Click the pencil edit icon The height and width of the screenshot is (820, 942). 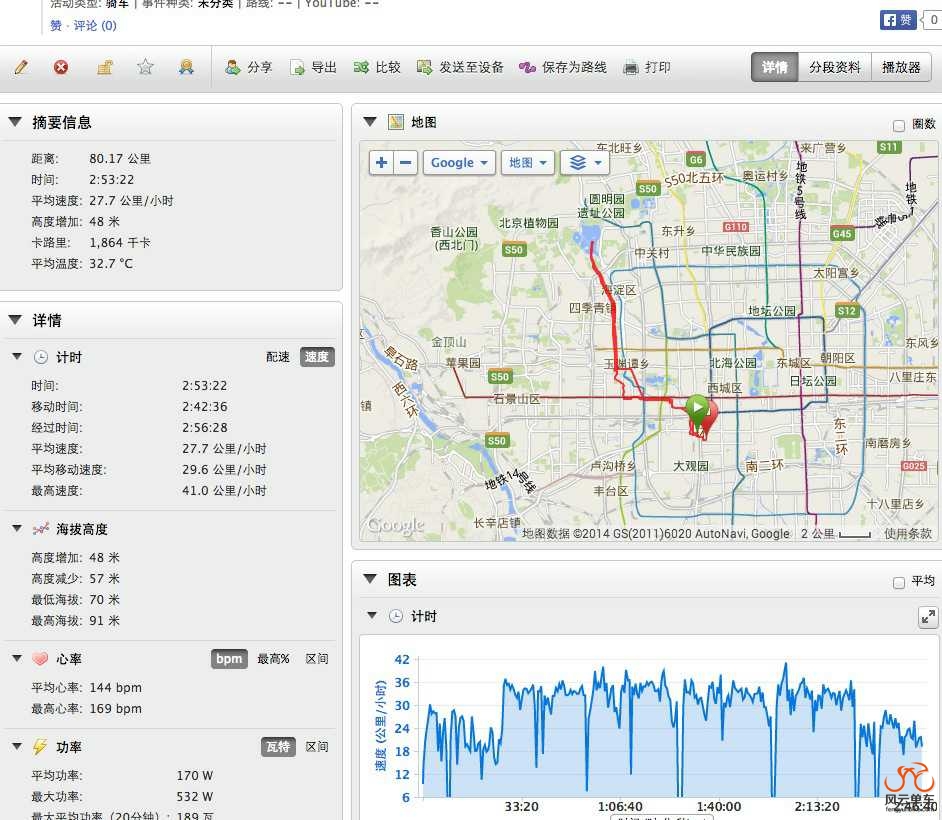click(x=21, y=67)
